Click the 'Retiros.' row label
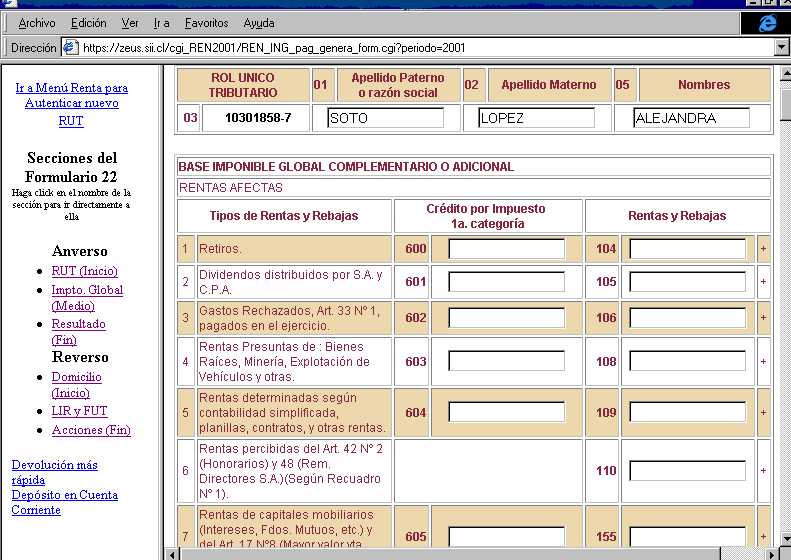The height and width of the screenshot is (560, 791). coord(220,249)
